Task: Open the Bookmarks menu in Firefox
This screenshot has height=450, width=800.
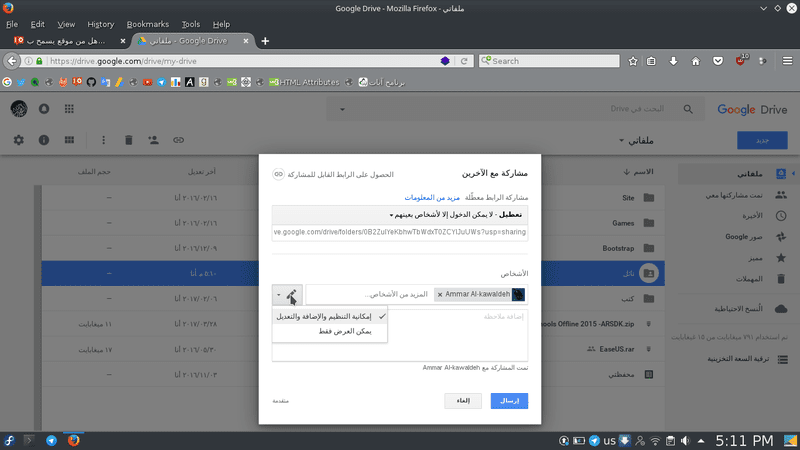Action: click(x=148, y=23)
